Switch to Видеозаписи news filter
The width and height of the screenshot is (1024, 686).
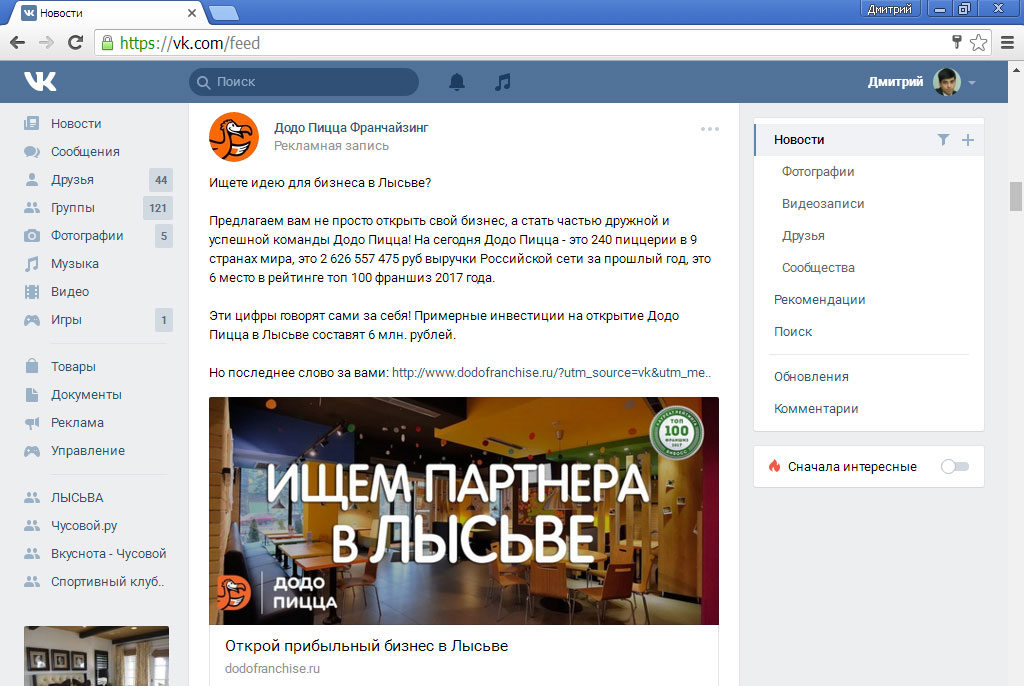tap(823, 204)
